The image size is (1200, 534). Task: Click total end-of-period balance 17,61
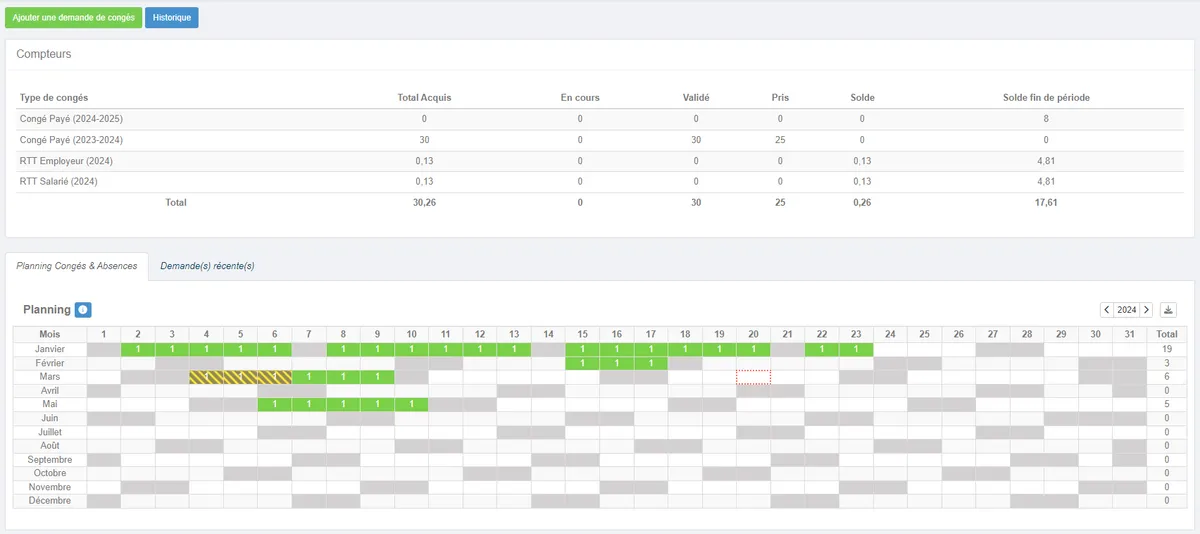click(1046, 202)
